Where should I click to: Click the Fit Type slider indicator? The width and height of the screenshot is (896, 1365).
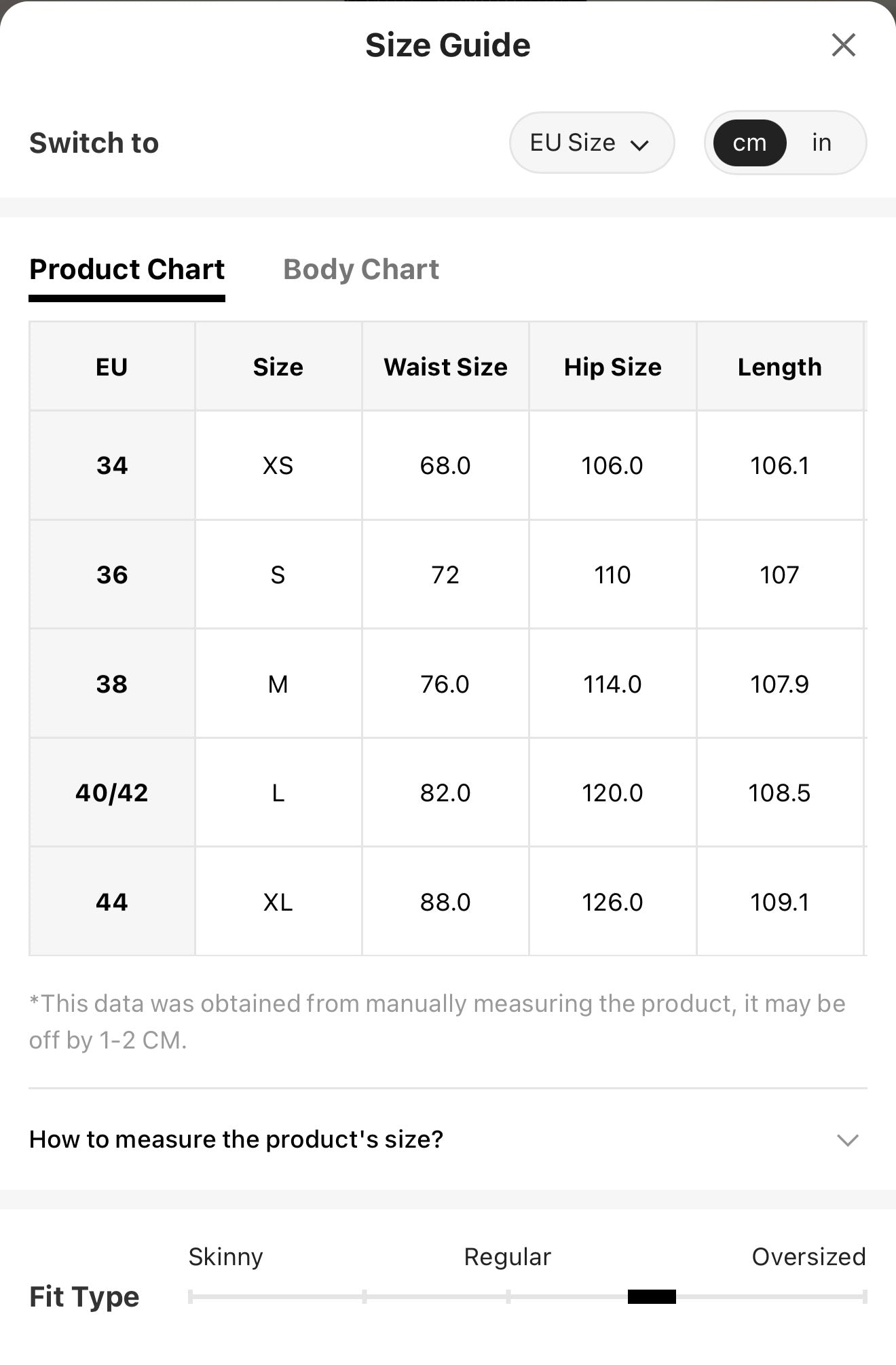652,1296
